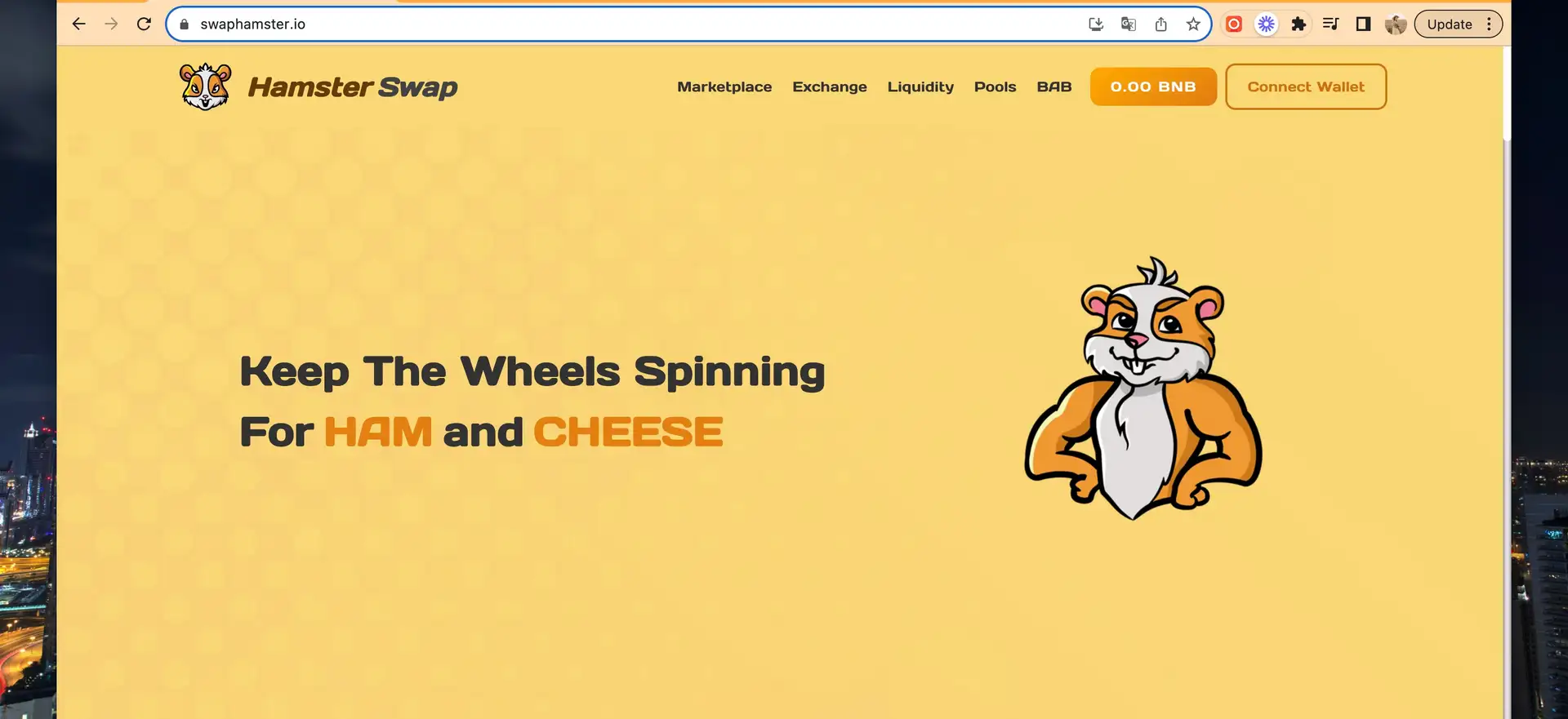Viewport: 1568px width, 719px height.
Task: Open the extensions puzzle piece menu
Action: [x=1298, y=24]
